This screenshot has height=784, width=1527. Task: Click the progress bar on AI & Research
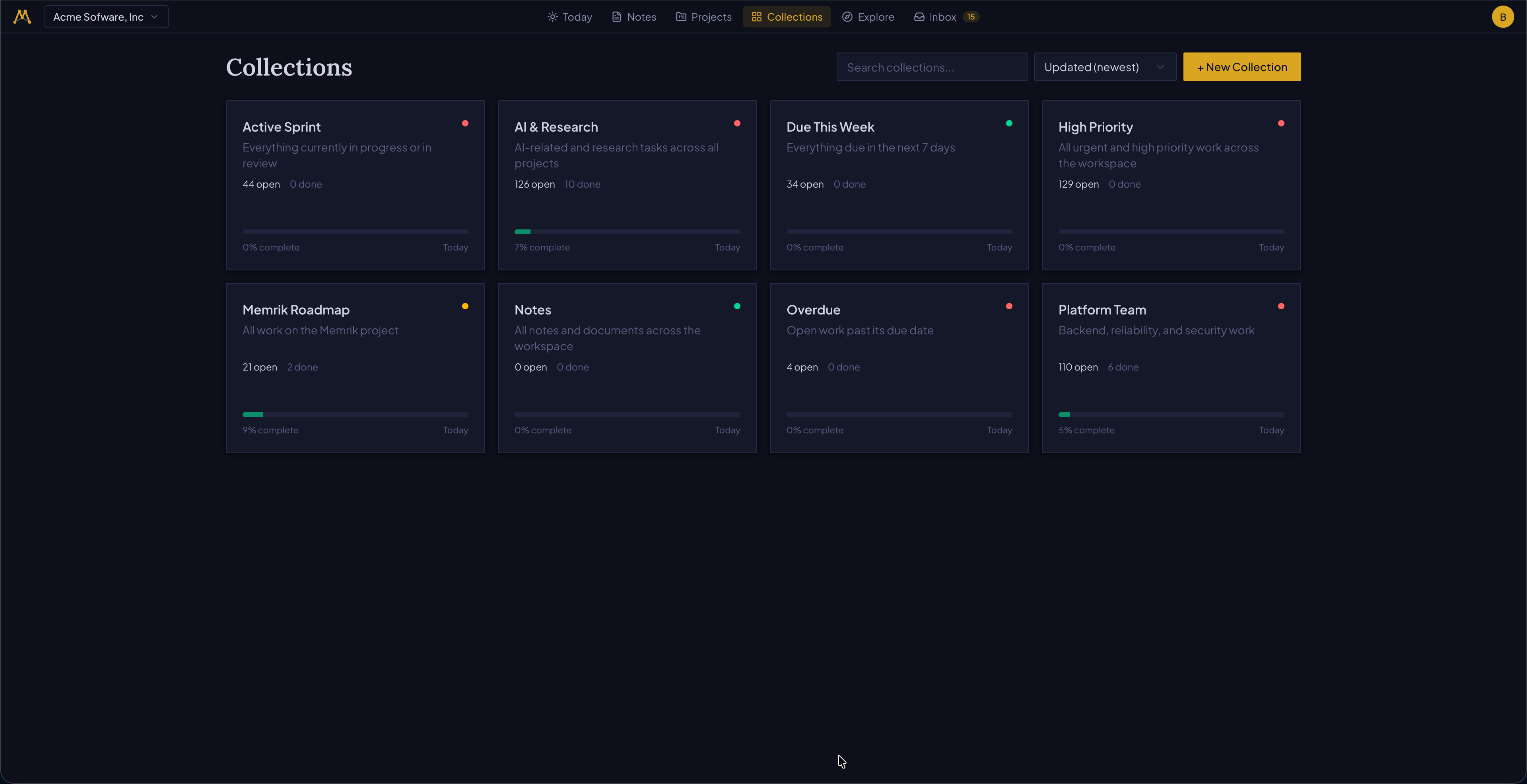(627, 232)
